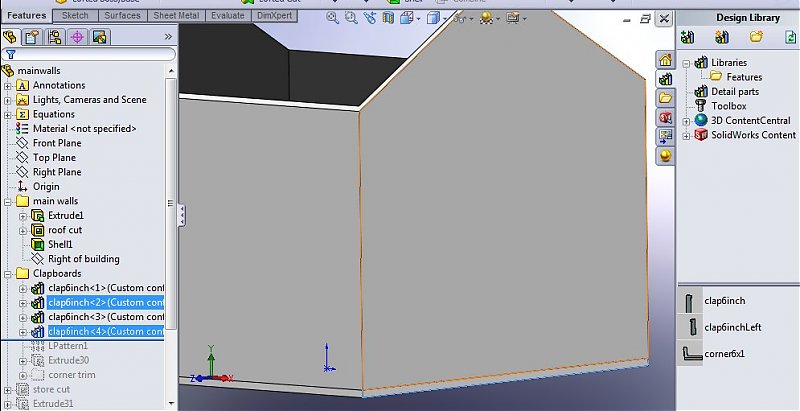Expand the 3D ContentCentral node

tap(686, 121)
